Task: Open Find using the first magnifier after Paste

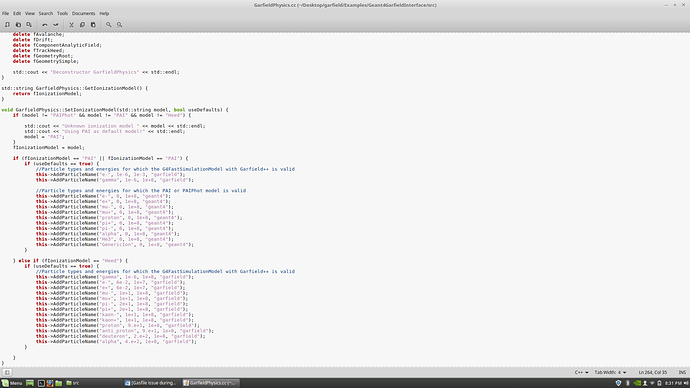Action: pyautogui.click(x=109, y=25)
